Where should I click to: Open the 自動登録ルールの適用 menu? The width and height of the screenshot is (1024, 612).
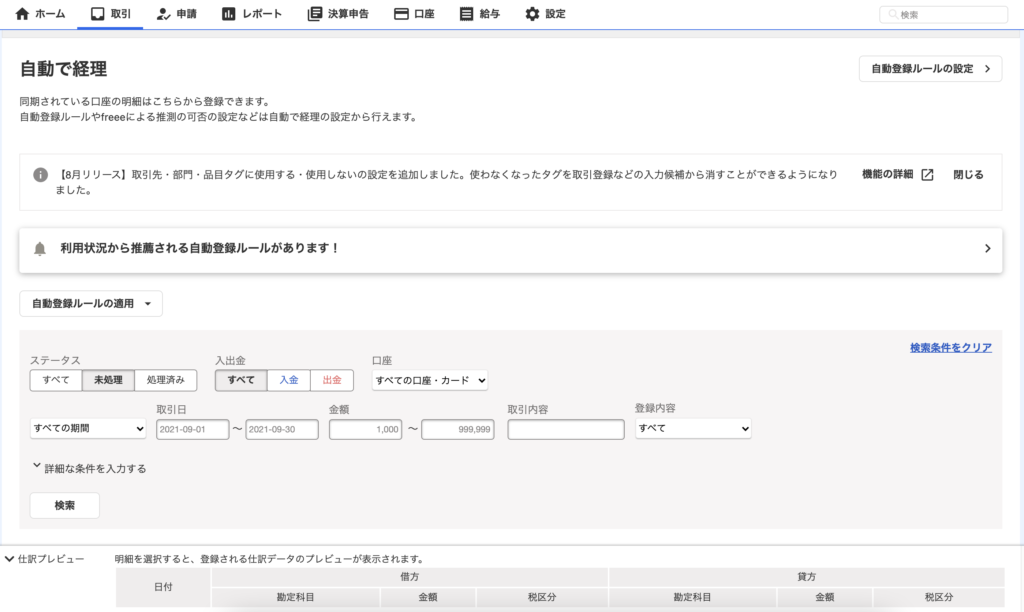click(91, 304)
